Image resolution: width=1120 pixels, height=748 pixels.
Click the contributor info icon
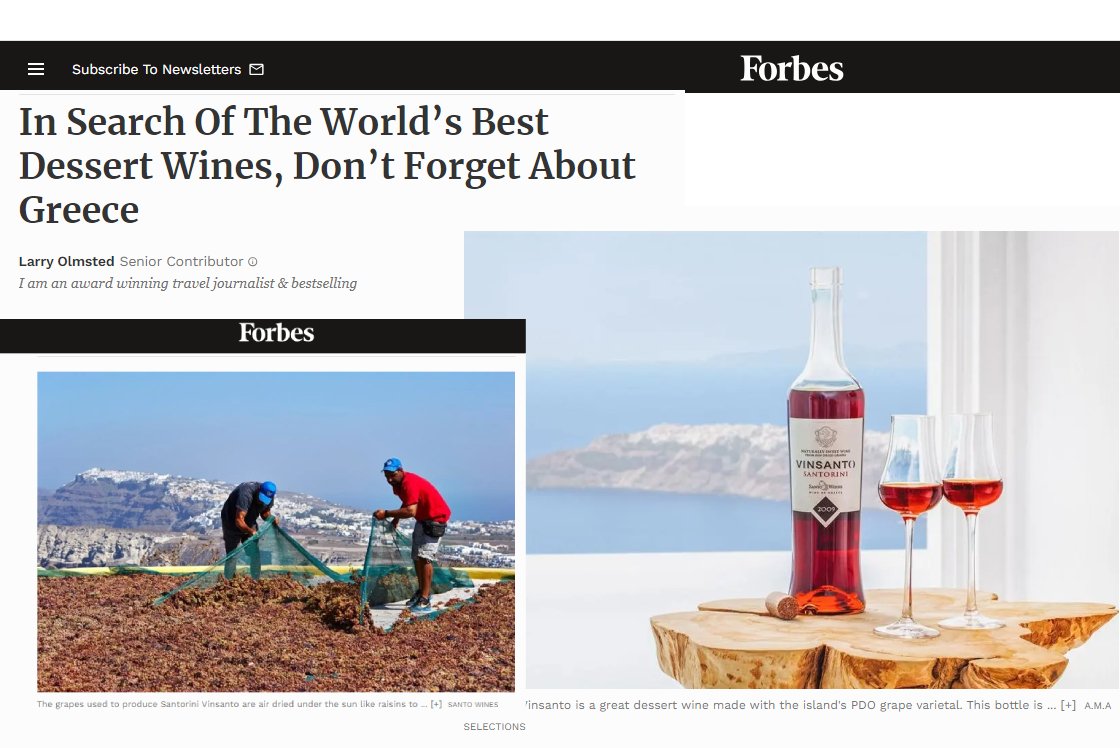pyautogui.click(x=253, y=262)
